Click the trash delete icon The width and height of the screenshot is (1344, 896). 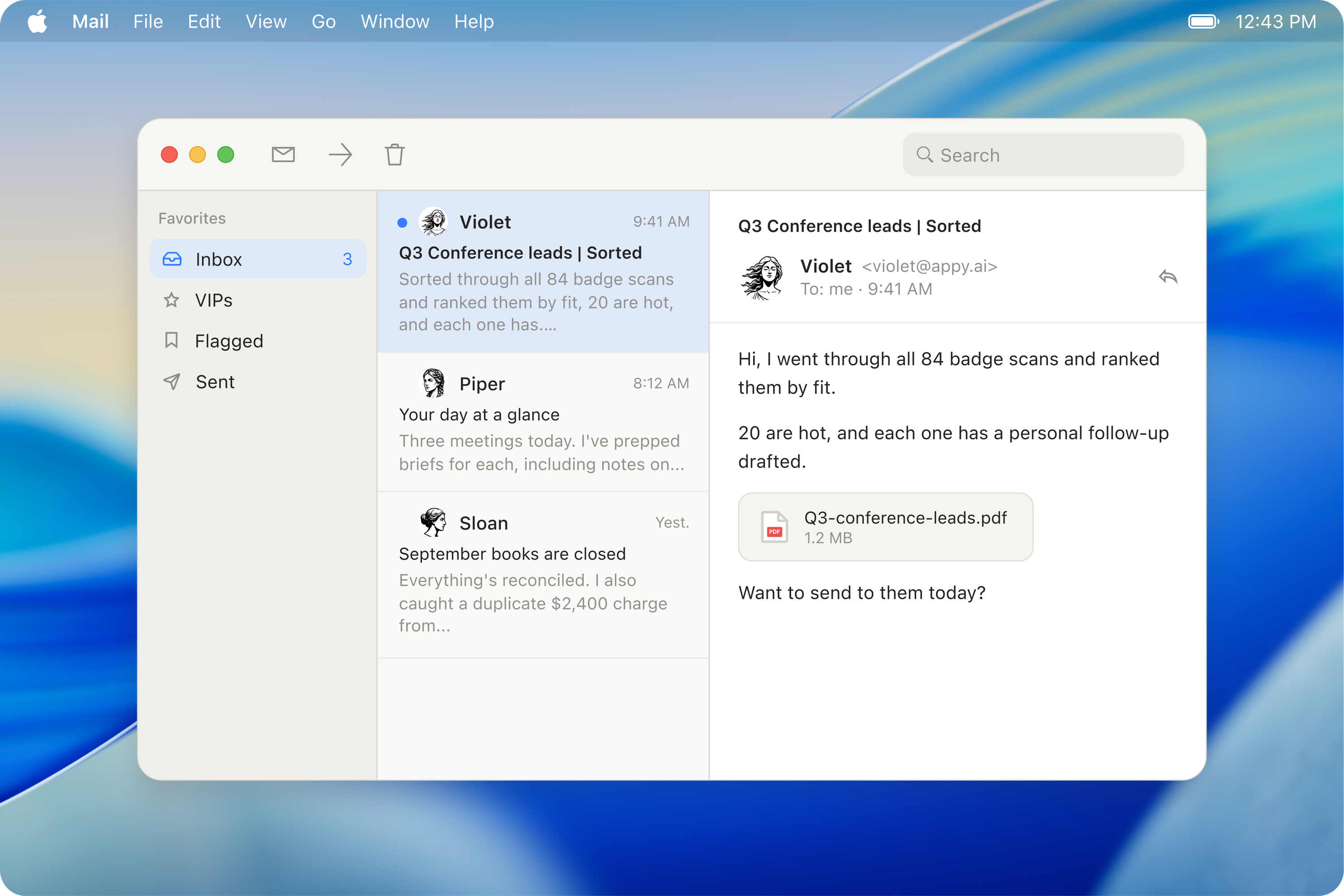[x=394, y=154]
